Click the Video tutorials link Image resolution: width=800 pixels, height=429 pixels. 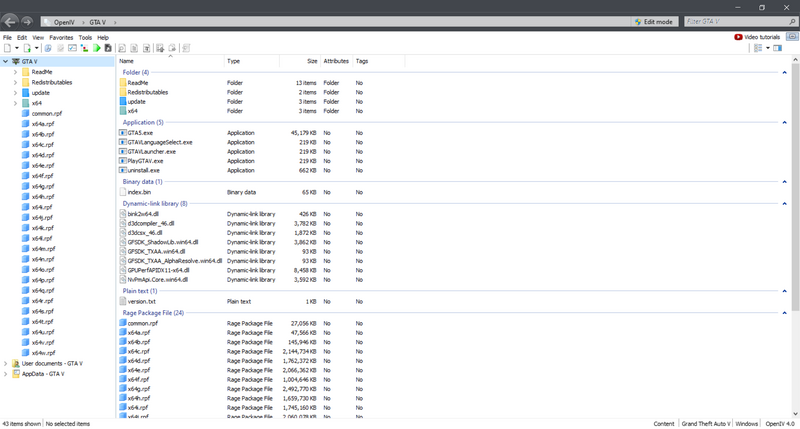point(762,37)
